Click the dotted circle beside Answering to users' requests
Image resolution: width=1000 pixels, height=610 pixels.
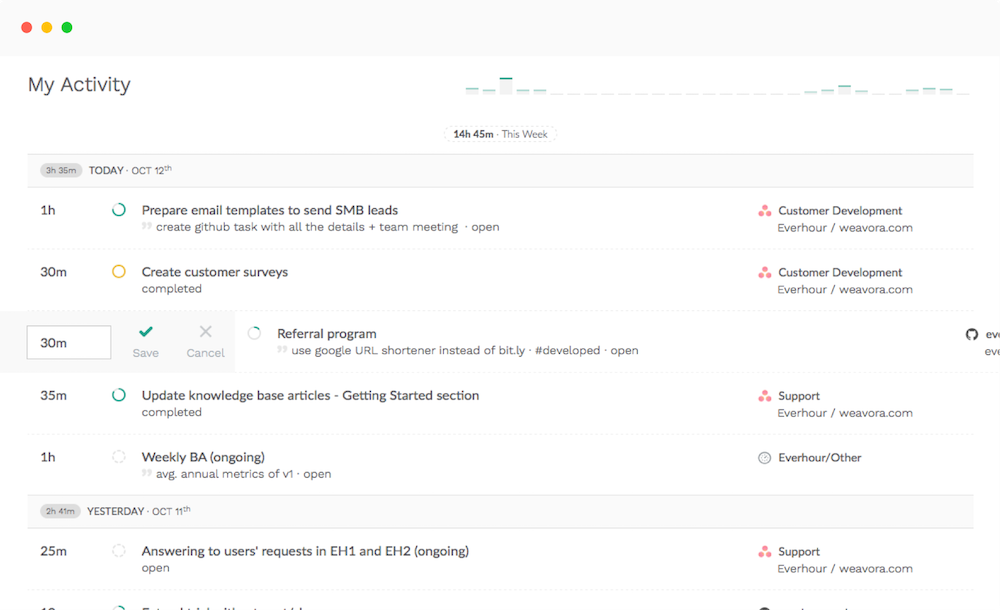tap(119, 551)
